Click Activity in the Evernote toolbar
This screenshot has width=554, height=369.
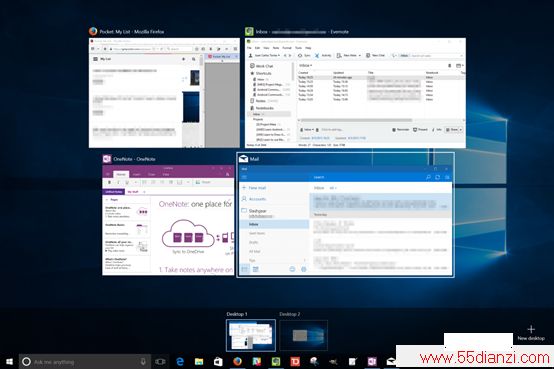[323, 55]
